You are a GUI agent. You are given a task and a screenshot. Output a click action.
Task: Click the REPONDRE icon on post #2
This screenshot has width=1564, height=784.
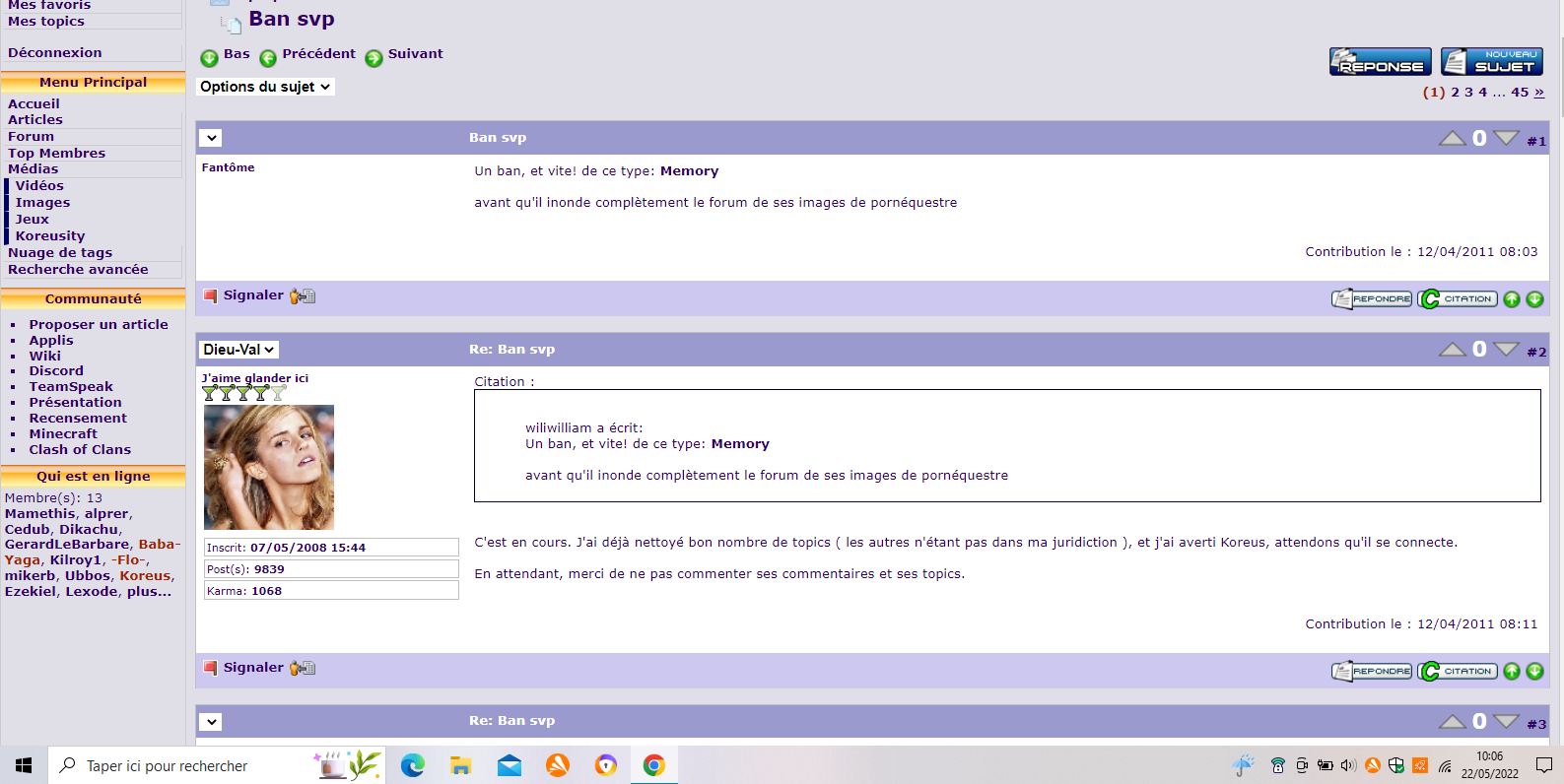click(x=1371, y=671)
